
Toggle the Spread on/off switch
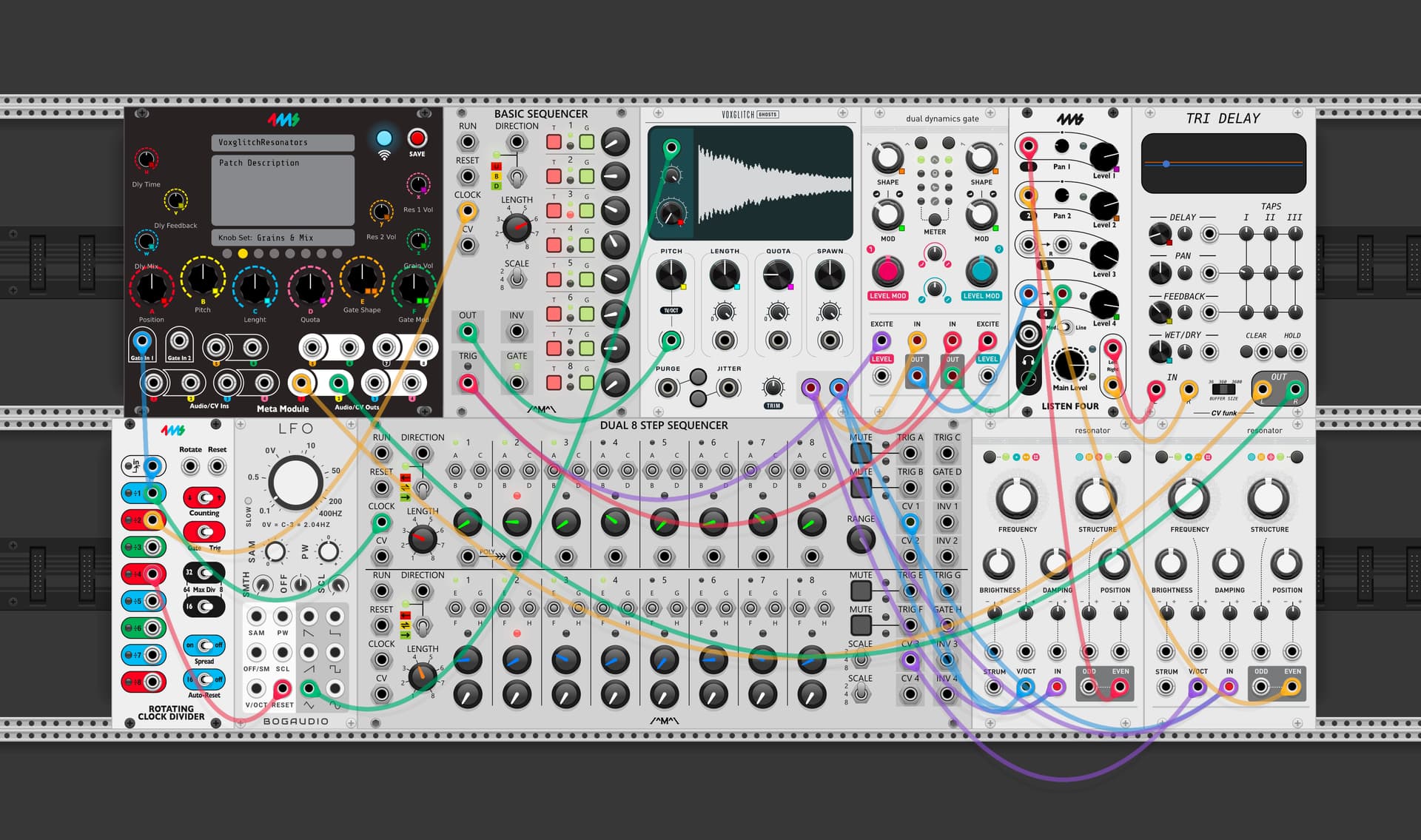[204, 645]
